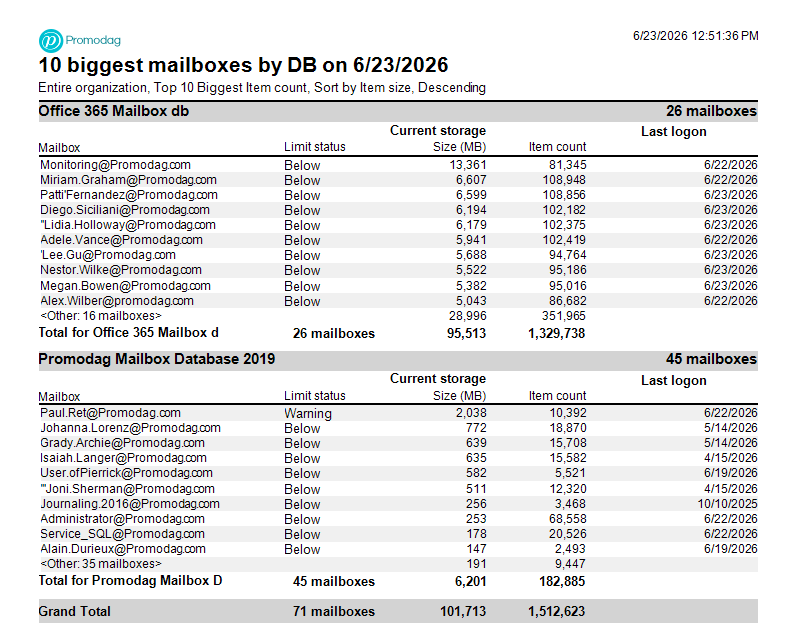
Task: Click the 'Warning' limit status for Paul.Ret
Action: tap(308, 413)
